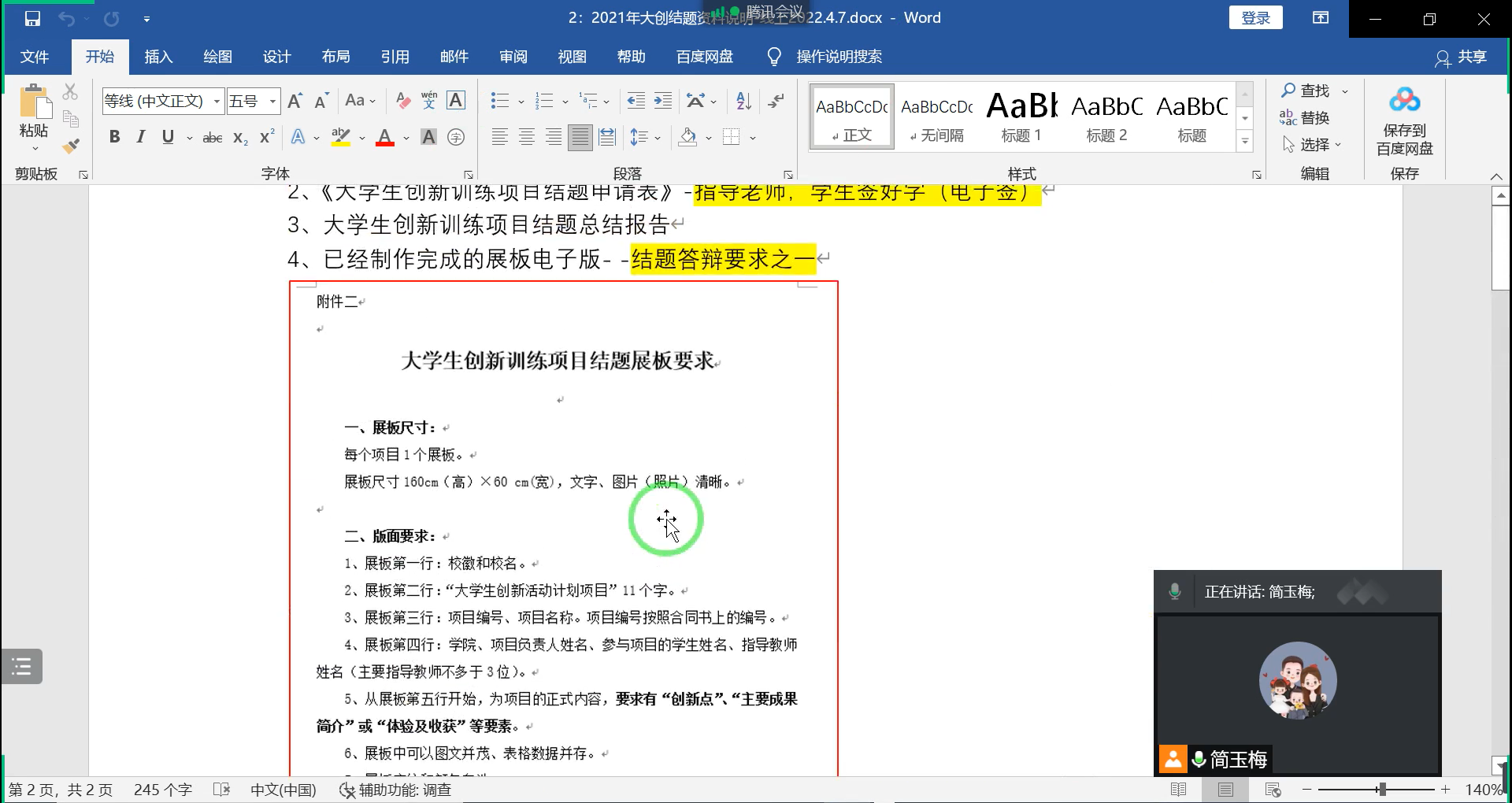Open the font name dropdown
Image resolution: width=1512 pixels, height=803 pixels.
coord(217,102)
